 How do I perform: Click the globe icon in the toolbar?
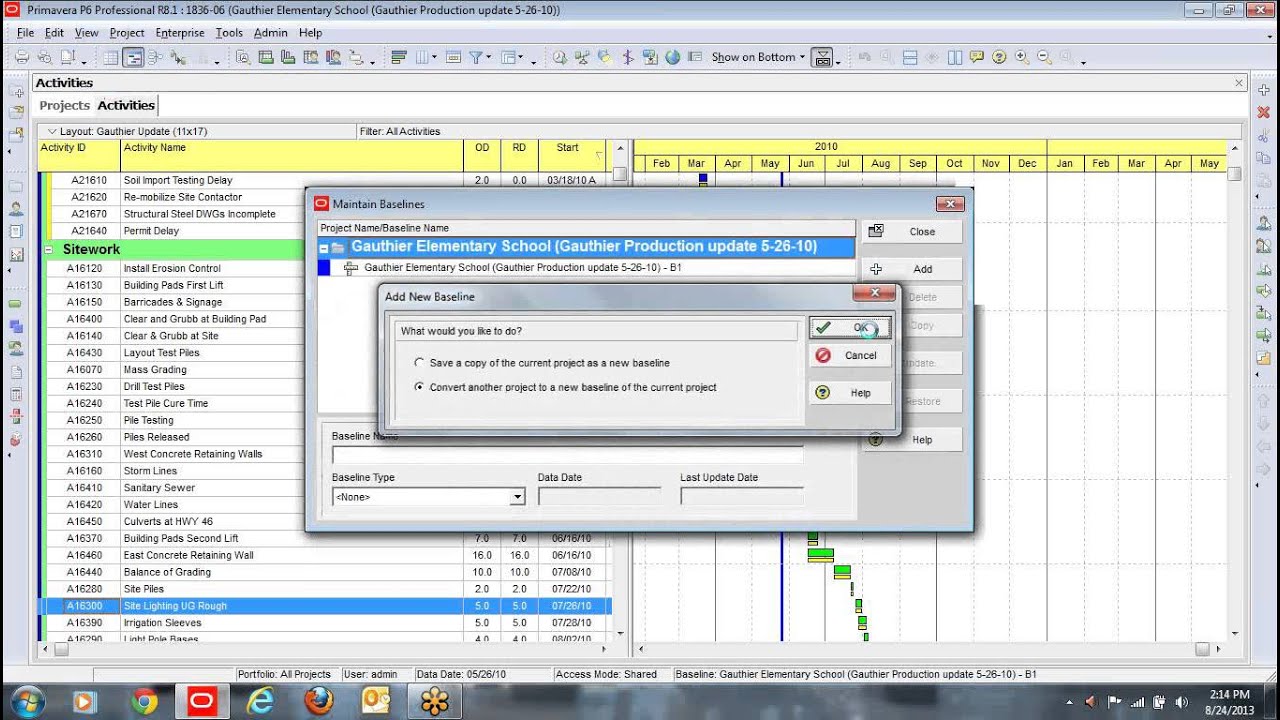[673, 57]
